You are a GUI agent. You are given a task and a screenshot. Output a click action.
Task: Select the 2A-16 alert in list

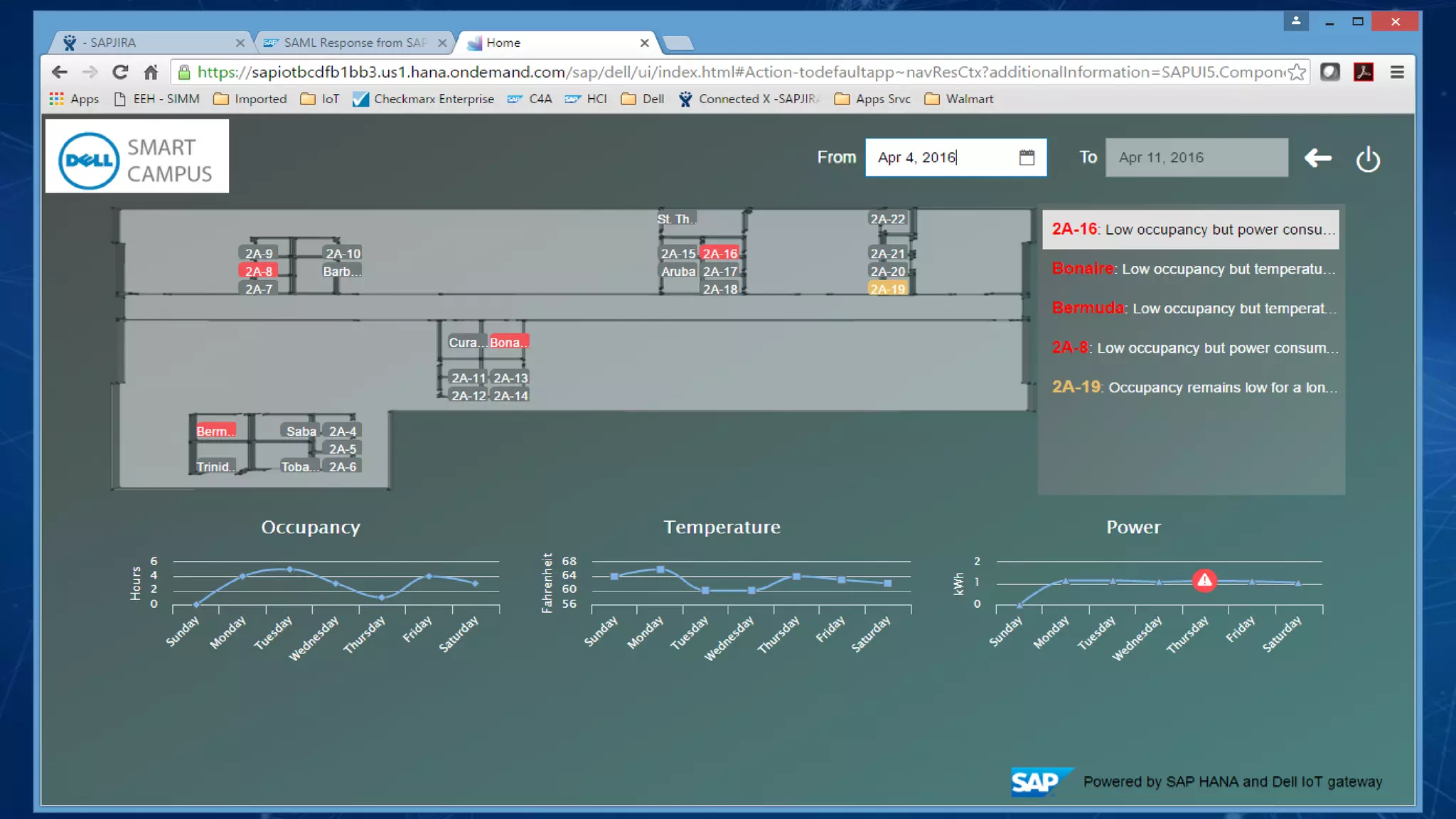1191,229
